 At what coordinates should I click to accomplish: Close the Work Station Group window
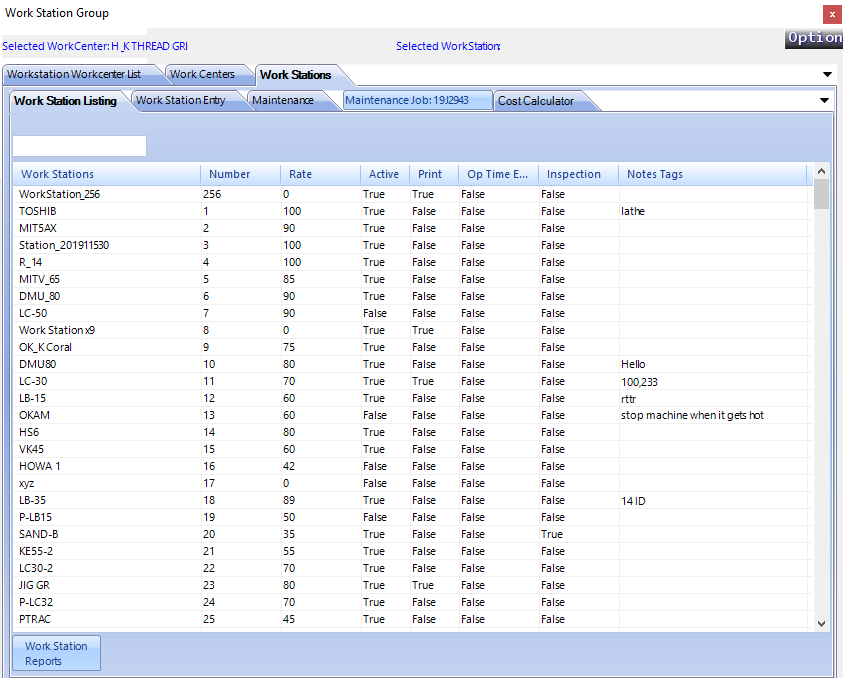(832, 15)
